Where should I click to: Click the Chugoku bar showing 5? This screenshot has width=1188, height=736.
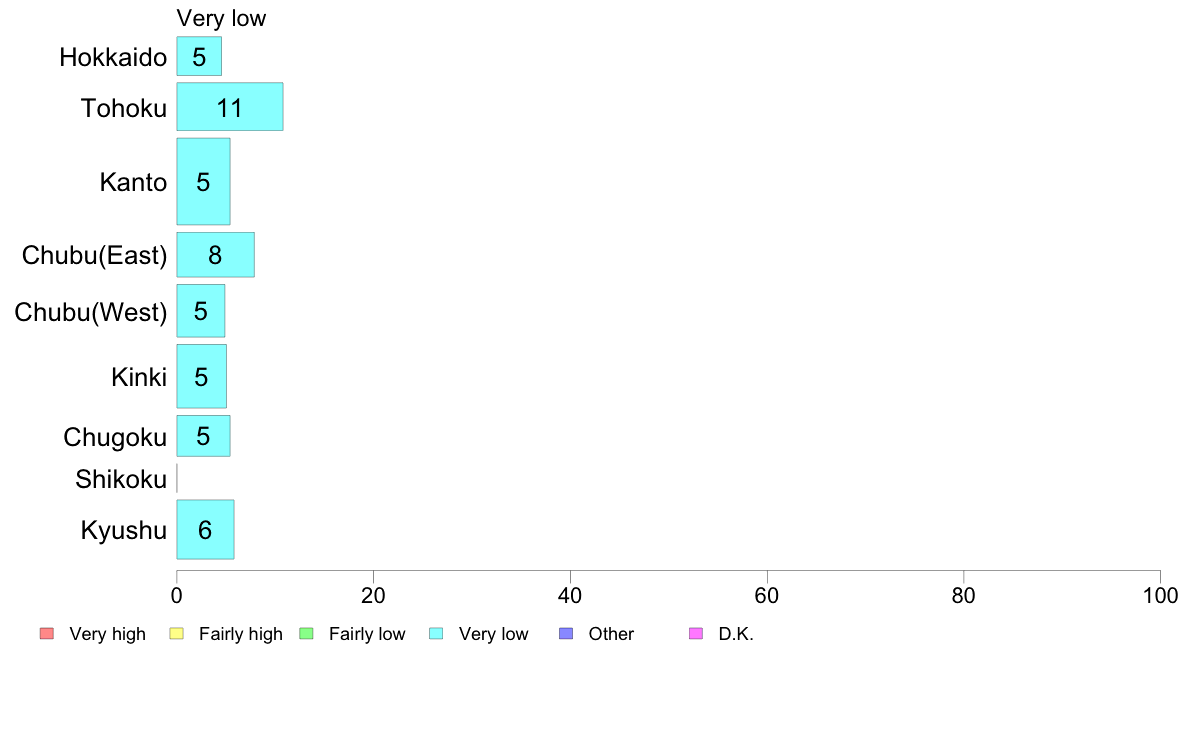coord(203,436)
